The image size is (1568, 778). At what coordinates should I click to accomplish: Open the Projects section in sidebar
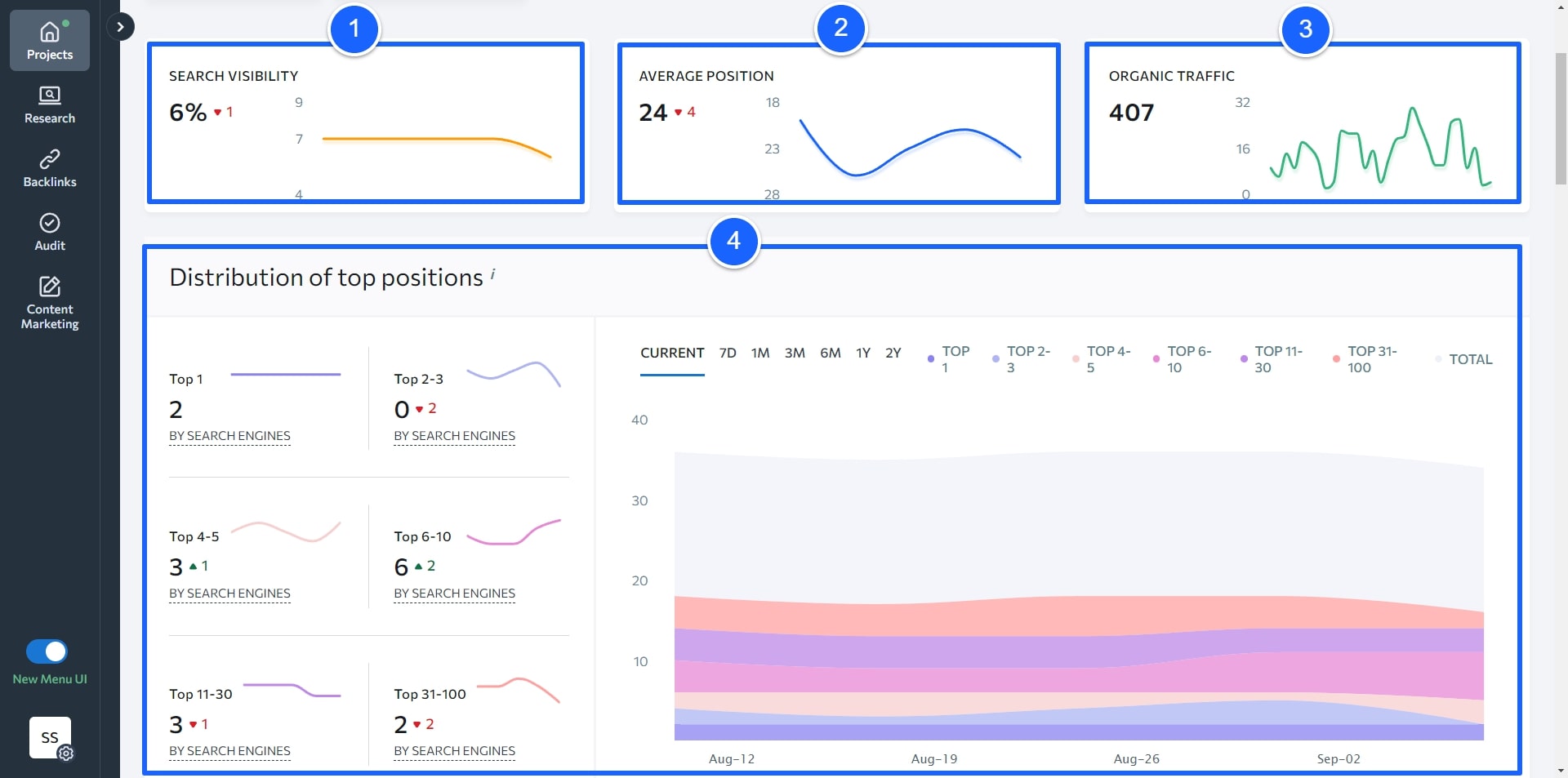[x=50, y=41]
